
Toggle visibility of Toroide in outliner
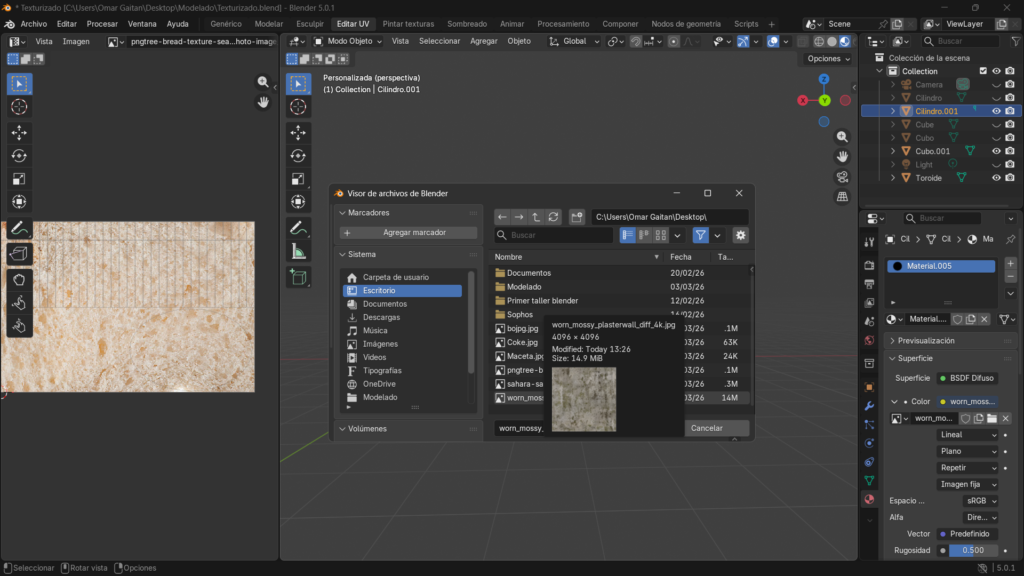996,178
